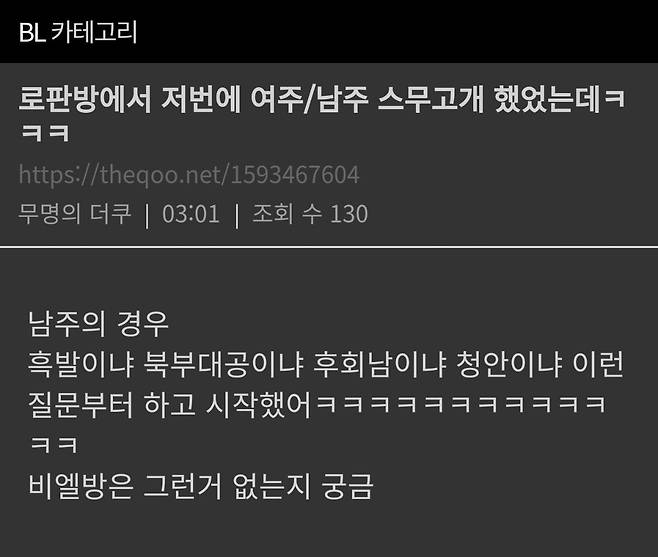658x557 pixels.
Task: Click 여주/남주 in the post title
Action: (309, 99)
